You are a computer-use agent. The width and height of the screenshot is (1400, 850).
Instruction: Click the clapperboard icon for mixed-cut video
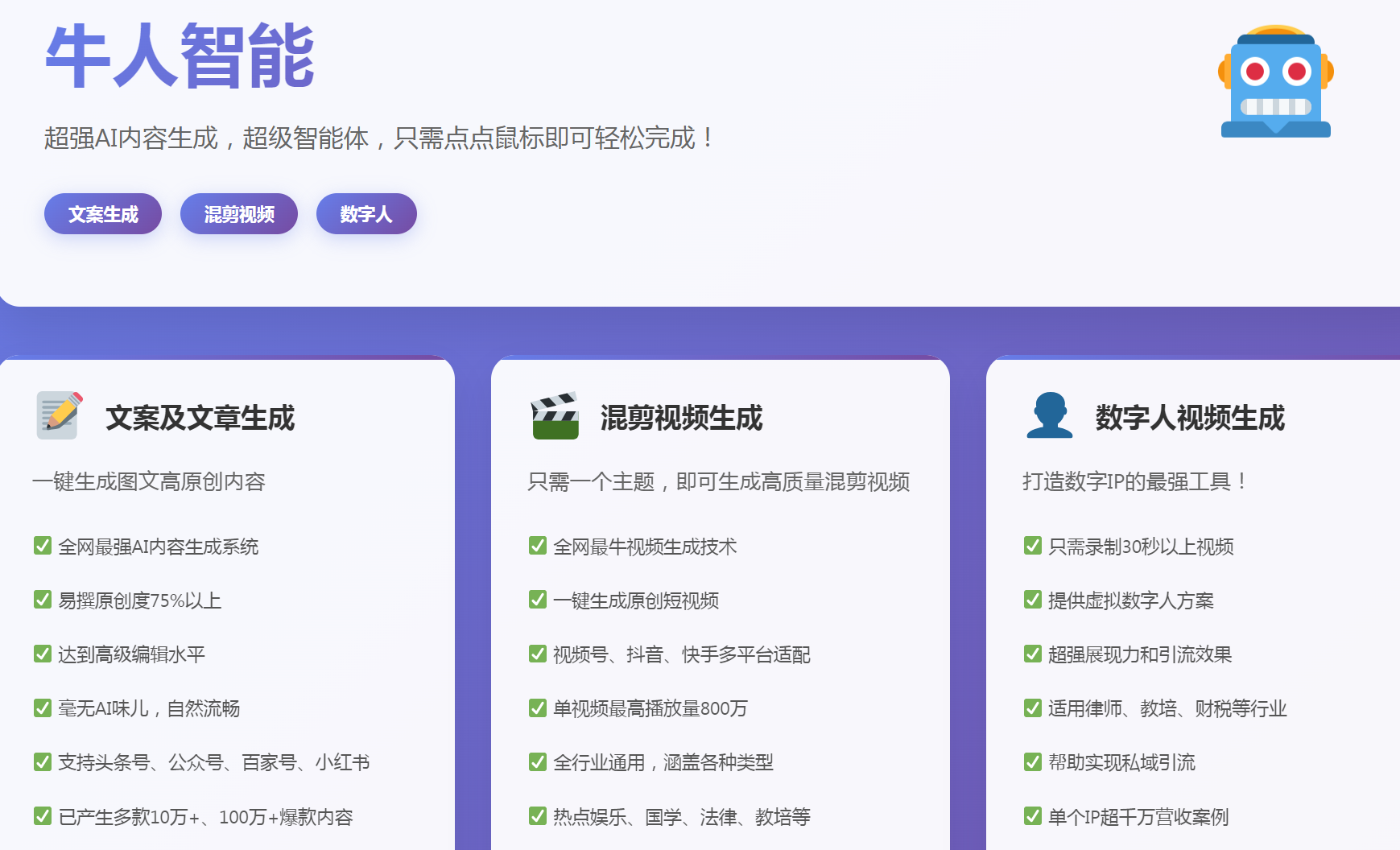(555, 415)
